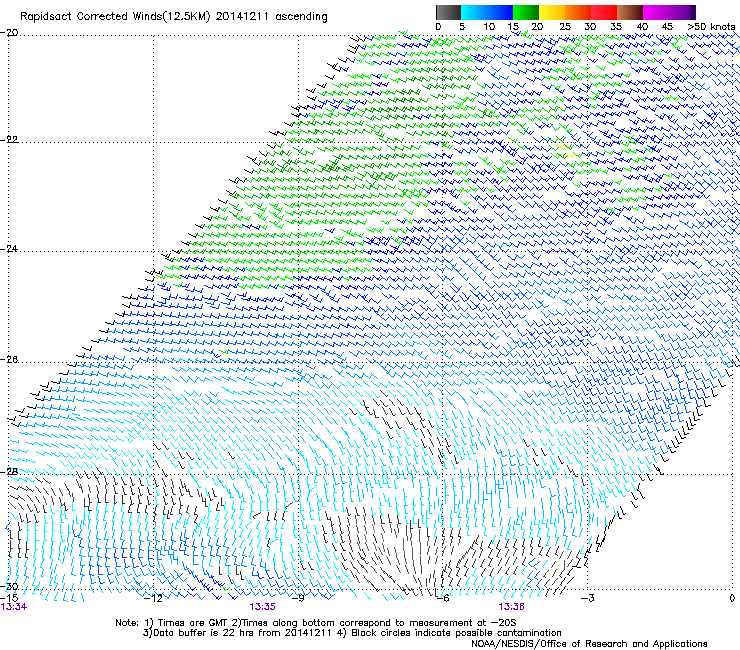Click the red 30-35 knots legend swatch

[x=604, y=12]
